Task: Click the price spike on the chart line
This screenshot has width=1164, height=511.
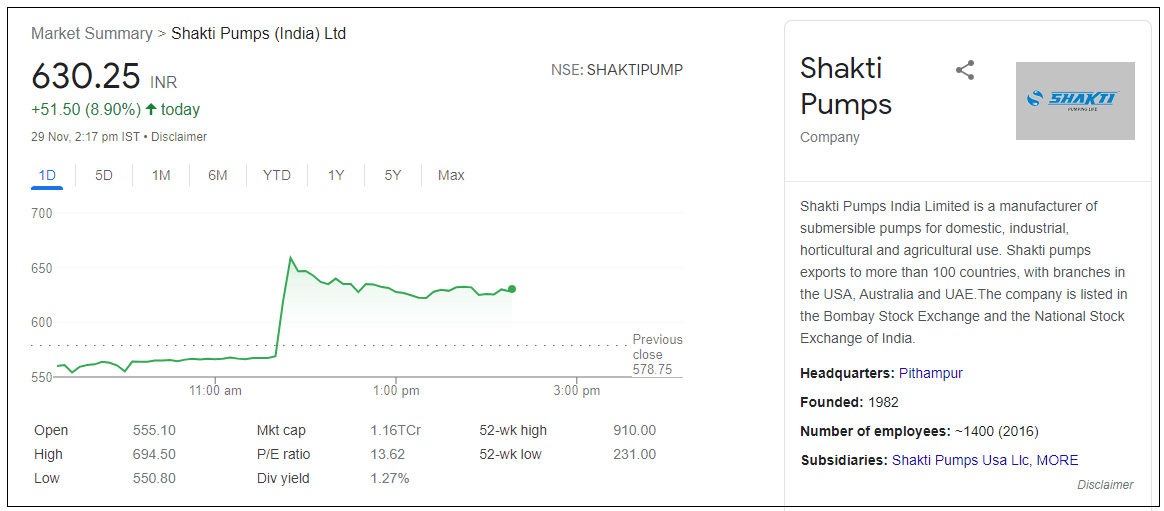Action: [290, 258]
